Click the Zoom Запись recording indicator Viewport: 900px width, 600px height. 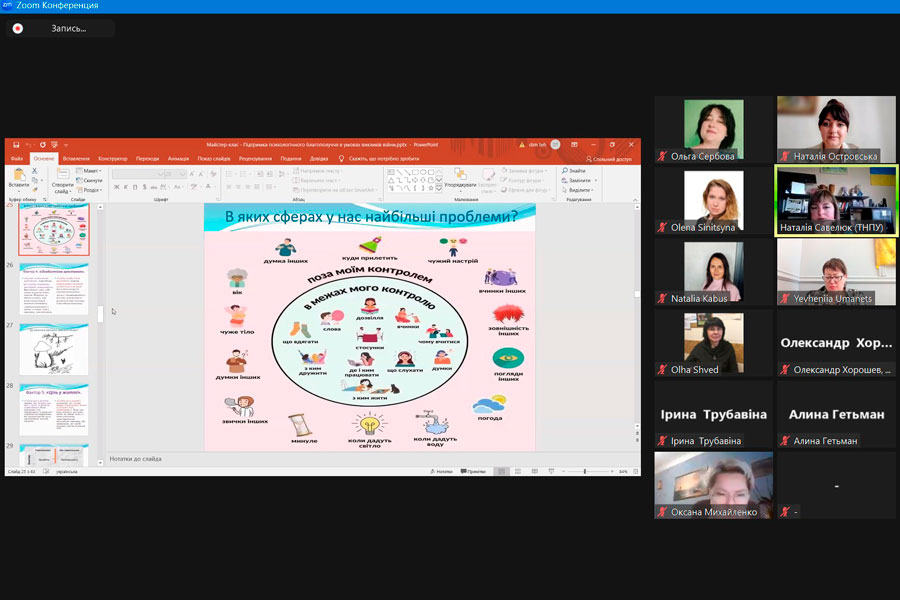click(x=60, y=28)
